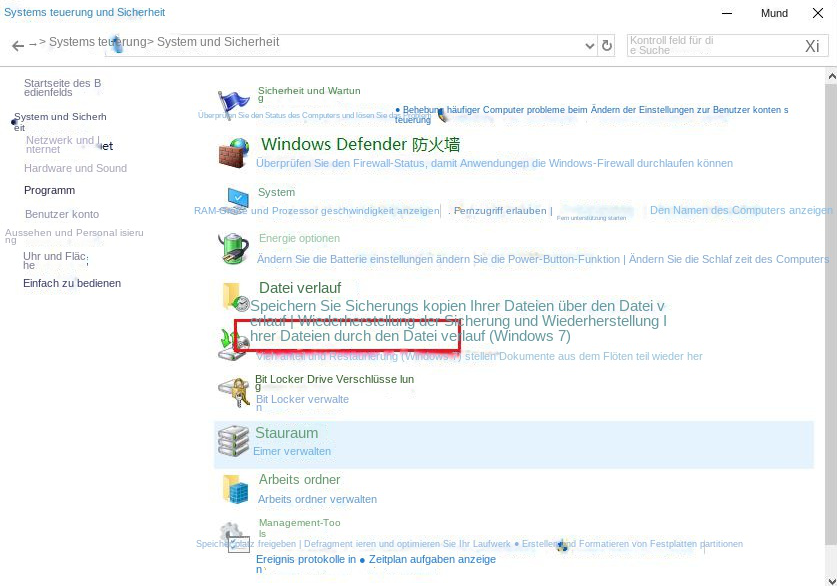Open the Windows Defender firewall icon
This screenshot has width=837, height=586.
click(x=233, y=153)
